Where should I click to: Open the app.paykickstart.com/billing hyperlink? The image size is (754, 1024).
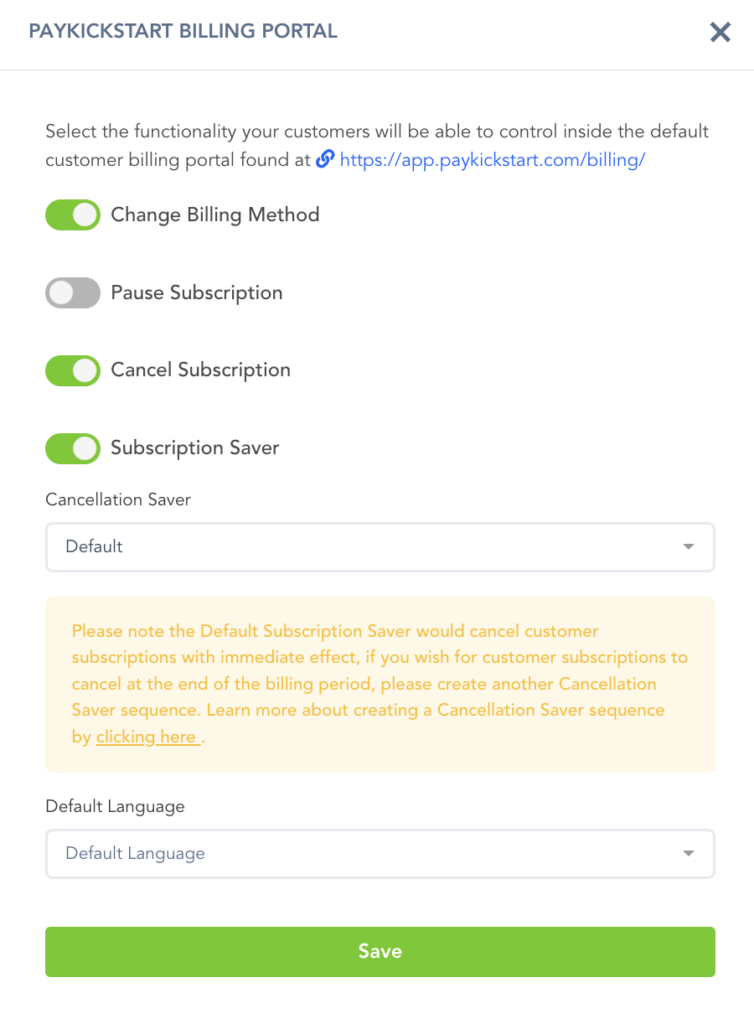point(492,160)
